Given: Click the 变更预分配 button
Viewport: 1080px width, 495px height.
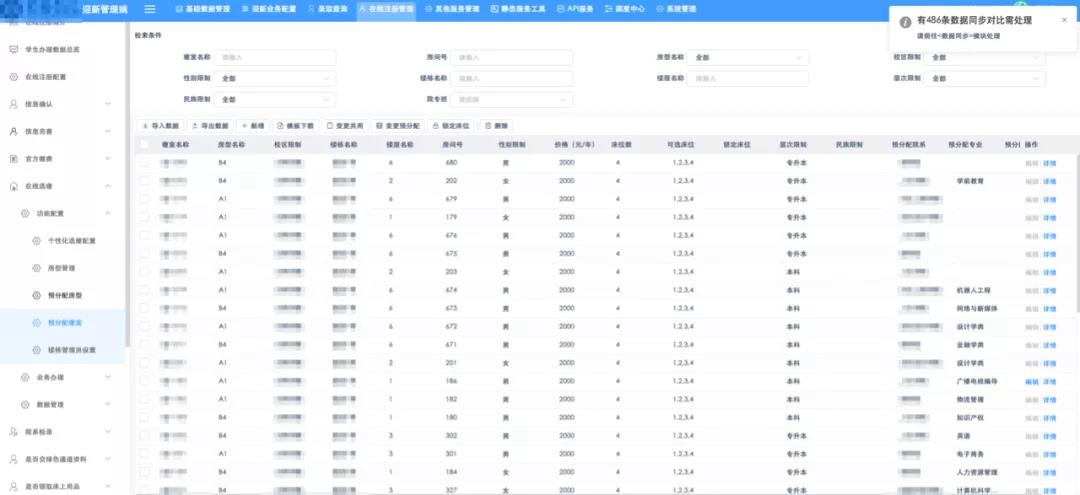Looking at the screenshot, I should pyautogui.click(x=398, y=126).
